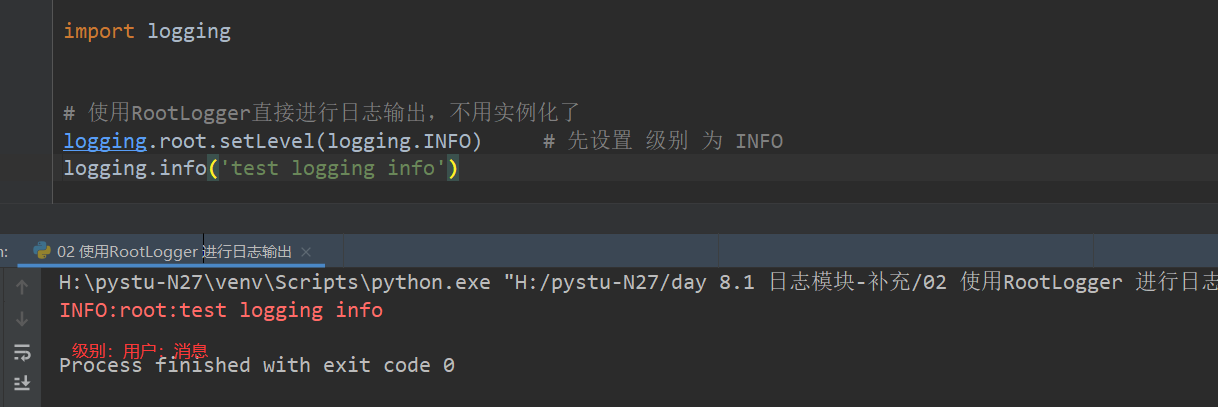This screenshot has height=407, width=1218.
Task: Close the 02 使用RootLogger run tab
Action: (x=306, y=252)
